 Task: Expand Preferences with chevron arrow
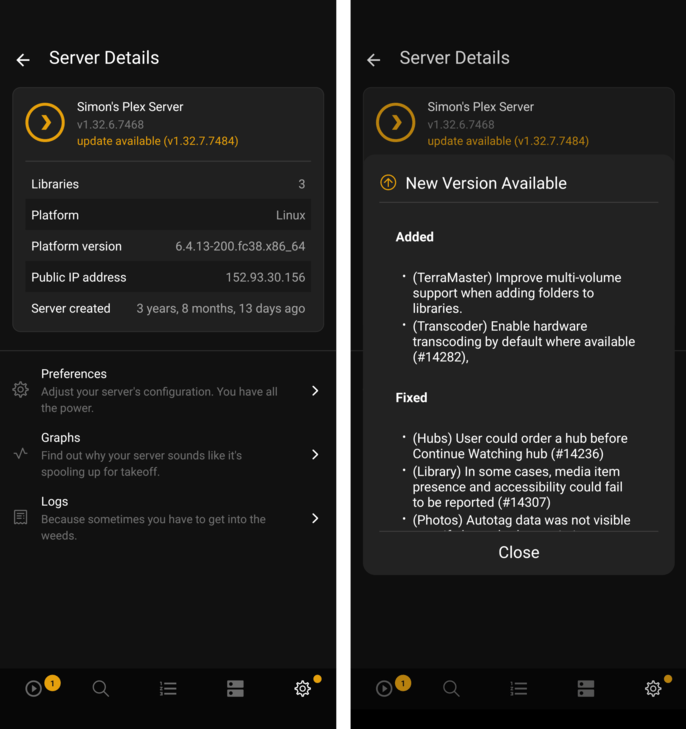(315, 391)
